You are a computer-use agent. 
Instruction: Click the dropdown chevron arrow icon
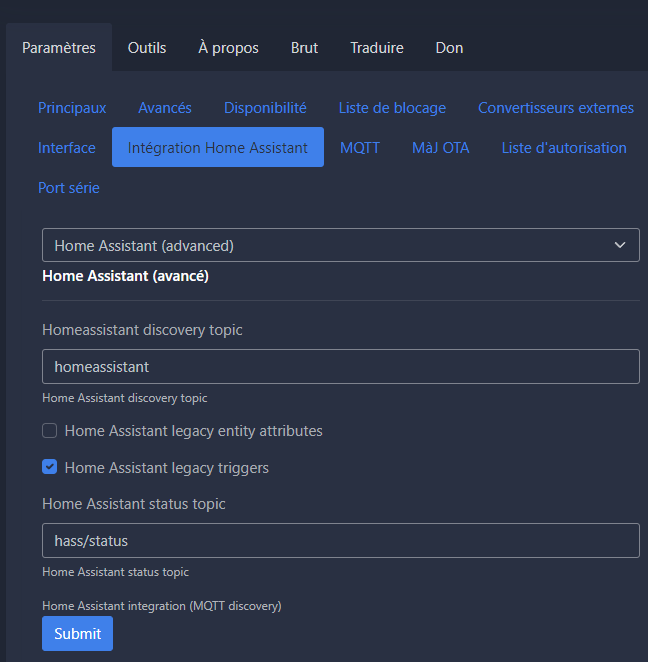[x=620, y=245]
